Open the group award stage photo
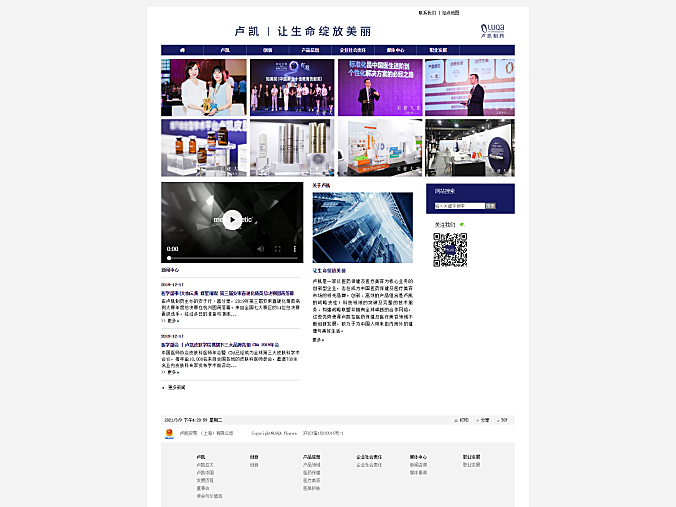The width and height of the screenshot is (676, 507). [292, 88]
